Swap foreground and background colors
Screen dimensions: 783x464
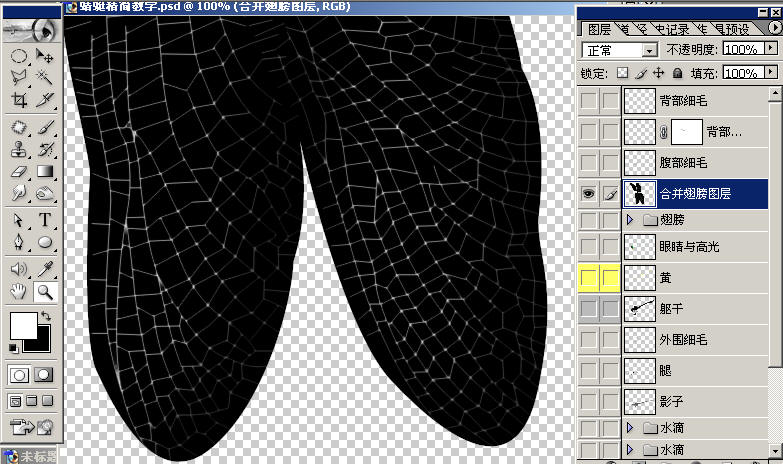click(x=45, y=316)
